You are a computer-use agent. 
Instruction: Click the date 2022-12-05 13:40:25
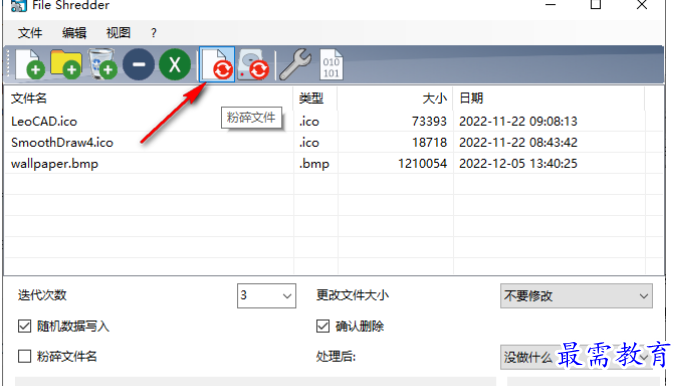point(518,163)
